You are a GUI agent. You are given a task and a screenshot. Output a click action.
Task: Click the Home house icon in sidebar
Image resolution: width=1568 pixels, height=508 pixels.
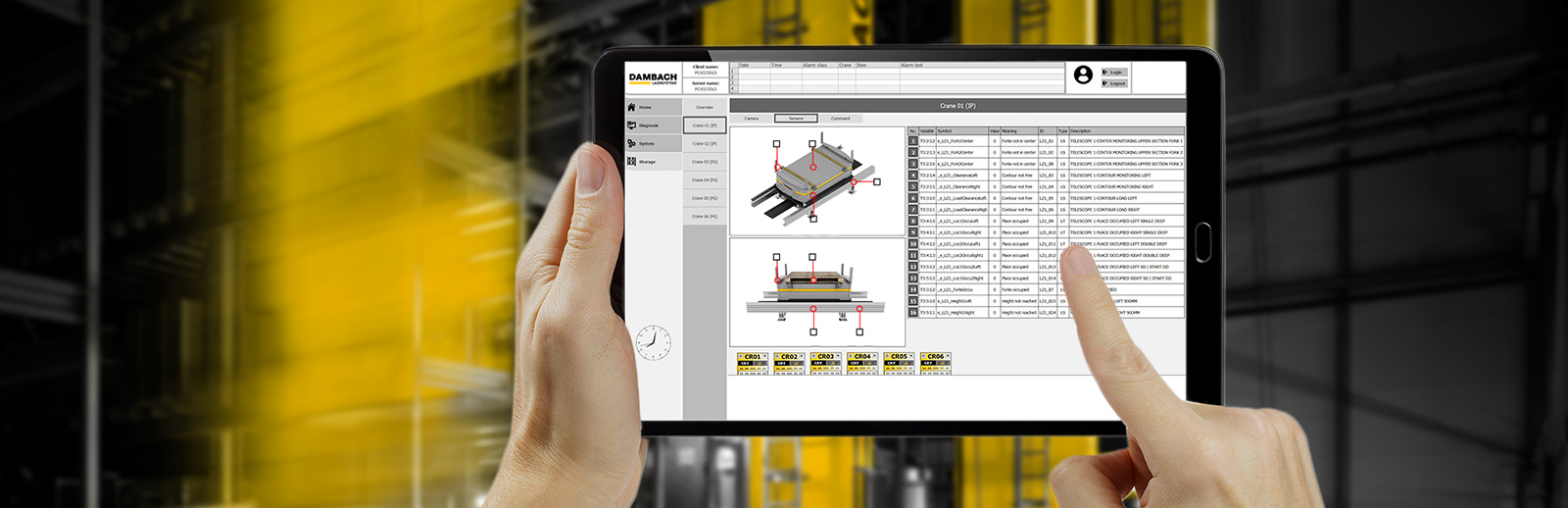(x=632, y=107)
